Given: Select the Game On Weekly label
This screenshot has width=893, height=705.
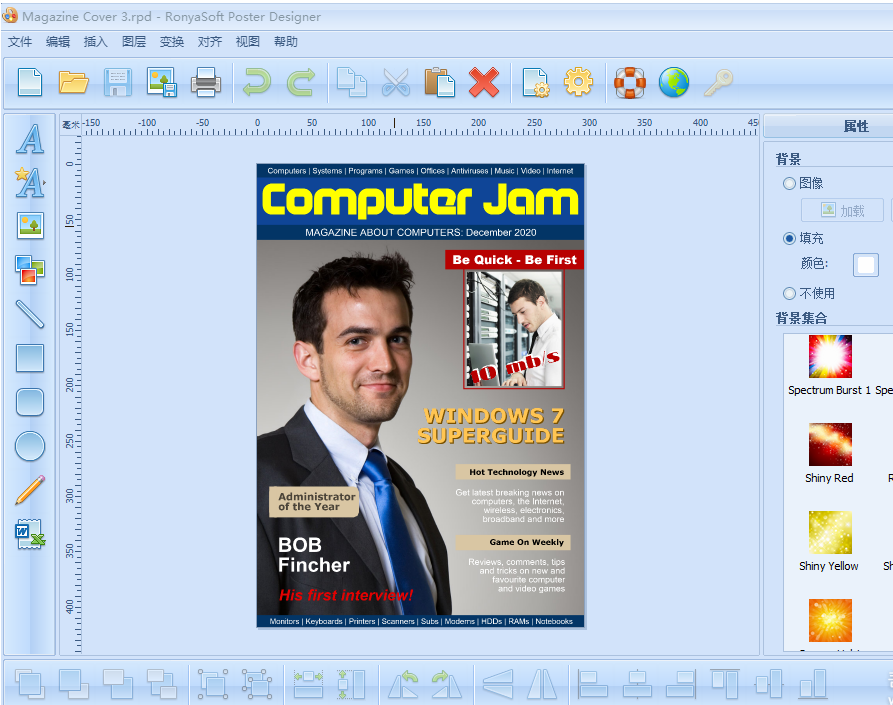Looking at the screenshot, I should (513, 542).
